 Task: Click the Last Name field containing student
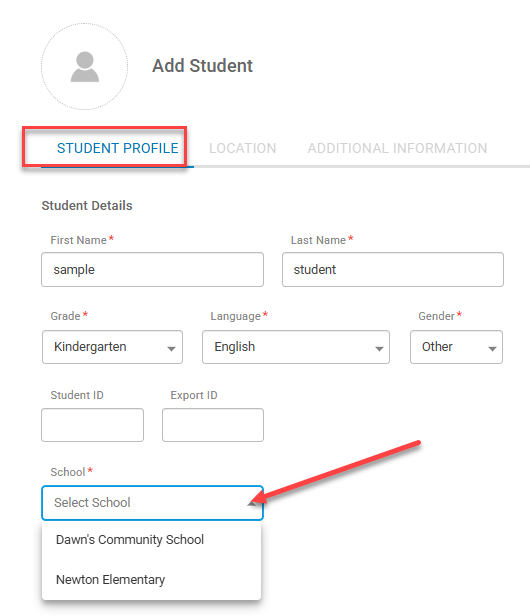point(393,270)
